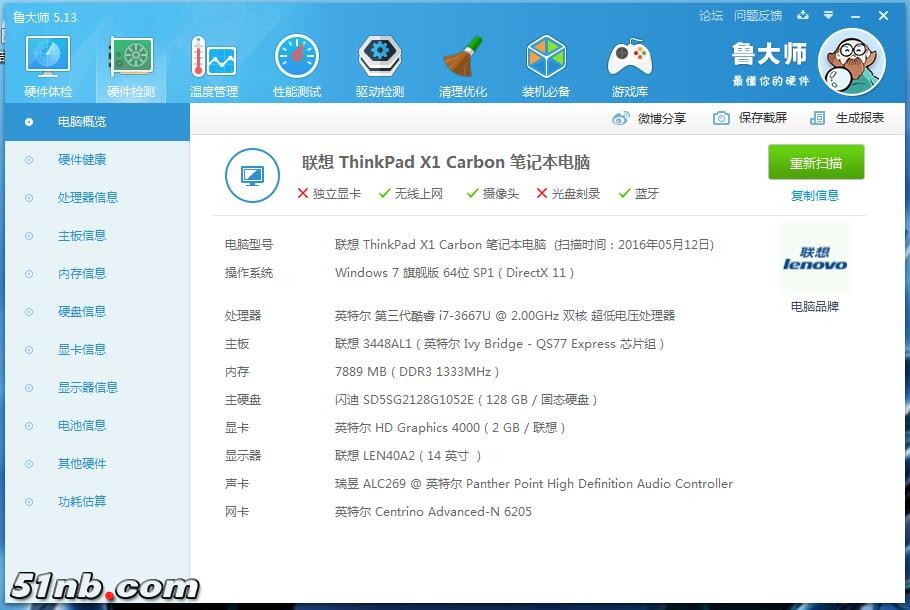Click the 保存截屏 camera icon
Image resolution: width=910 pixels, height=610 pixels.
(x=721, y=118)
